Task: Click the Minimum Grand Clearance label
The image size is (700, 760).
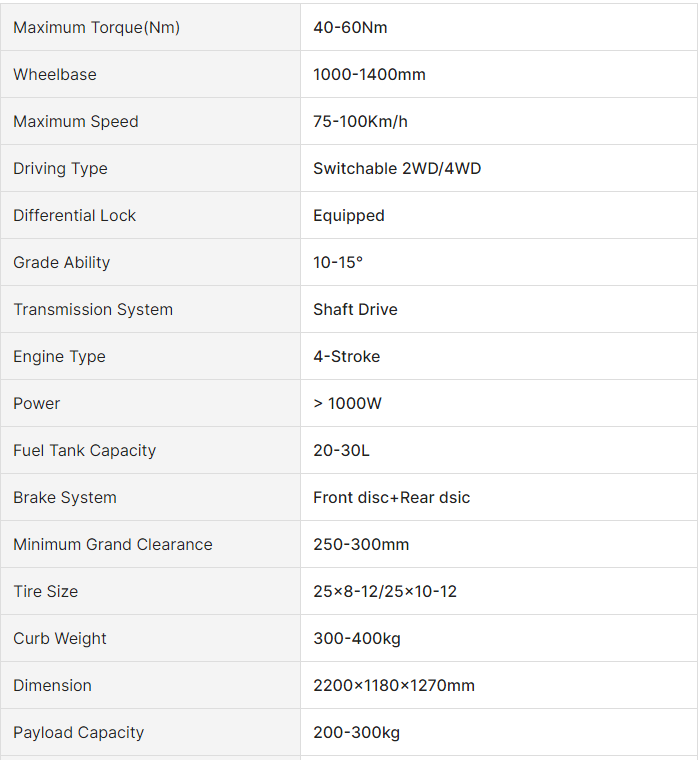Action: [x=113, y=545]
